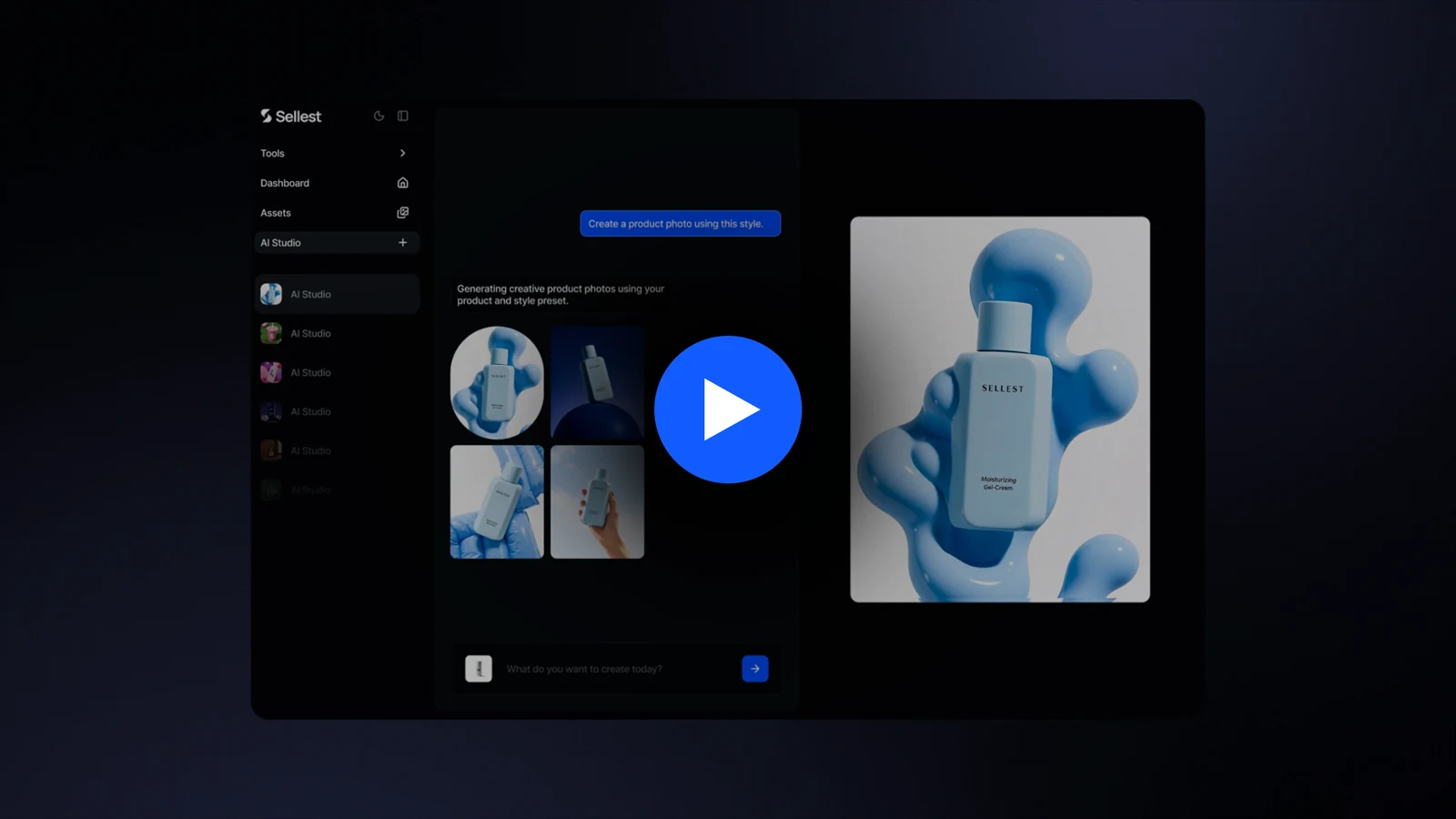
Task: Open the Dashboard home icon
Action: tap(402, 183)
